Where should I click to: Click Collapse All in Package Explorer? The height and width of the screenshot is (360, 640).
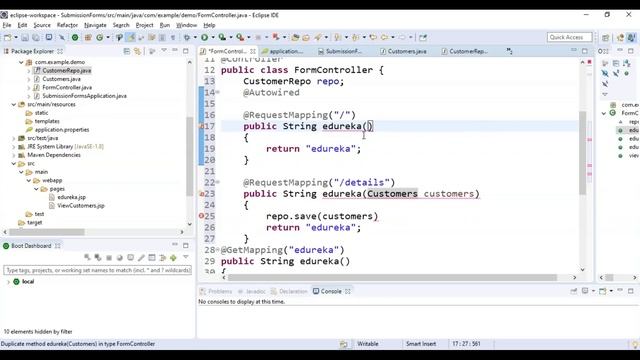(x=127, y=51)
